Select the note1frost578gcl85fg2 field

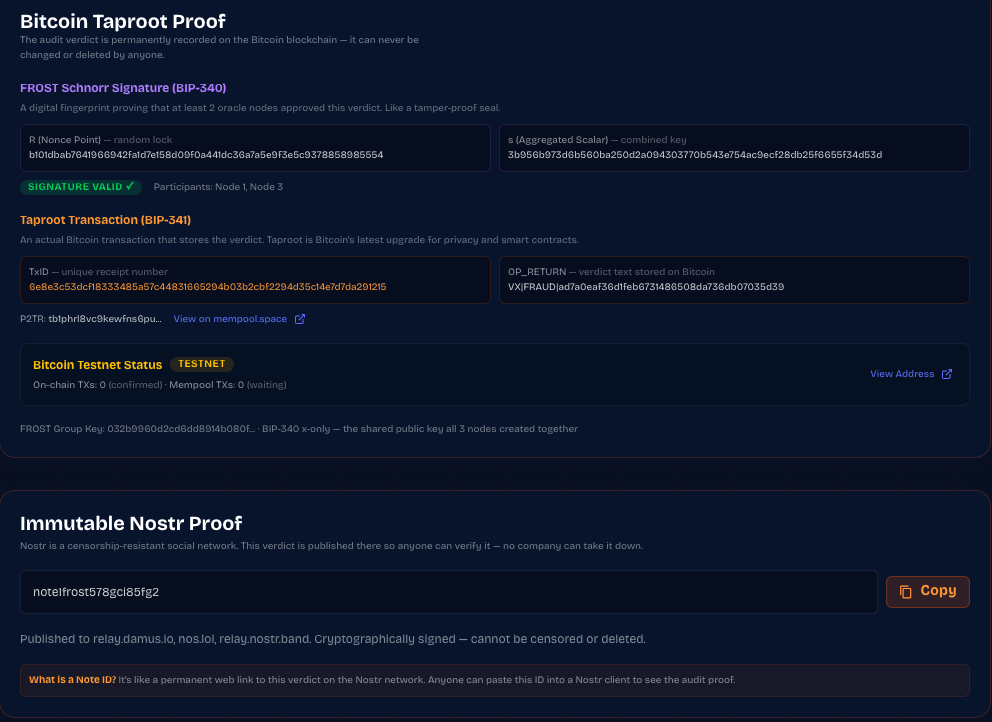tap(449, 592)
